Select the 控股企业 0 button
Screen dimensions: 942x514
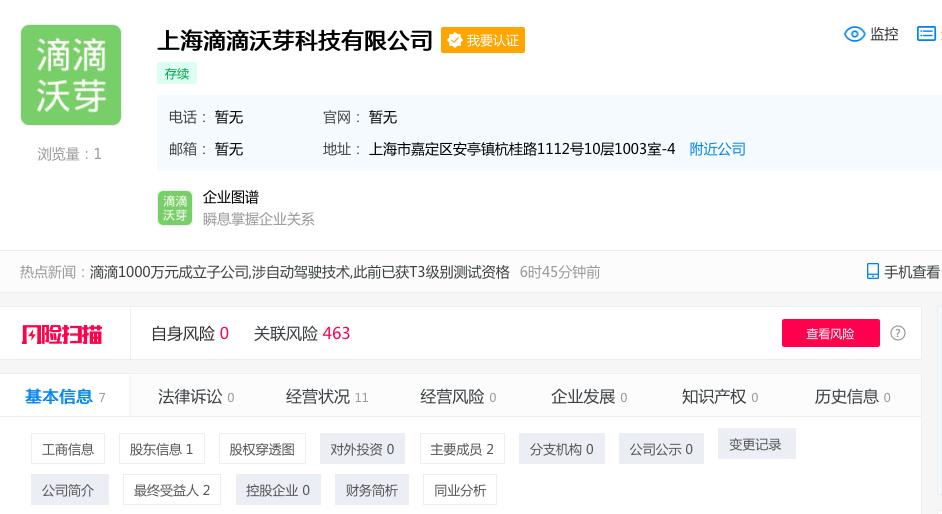tap(278, 489)
